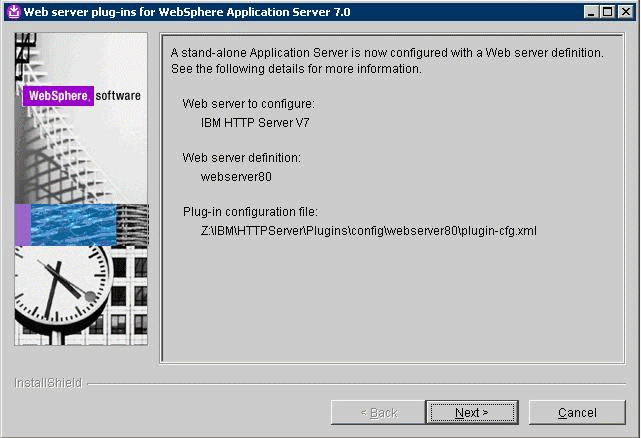Minimize the Web server plug-ins window

[x=591, y=11]
